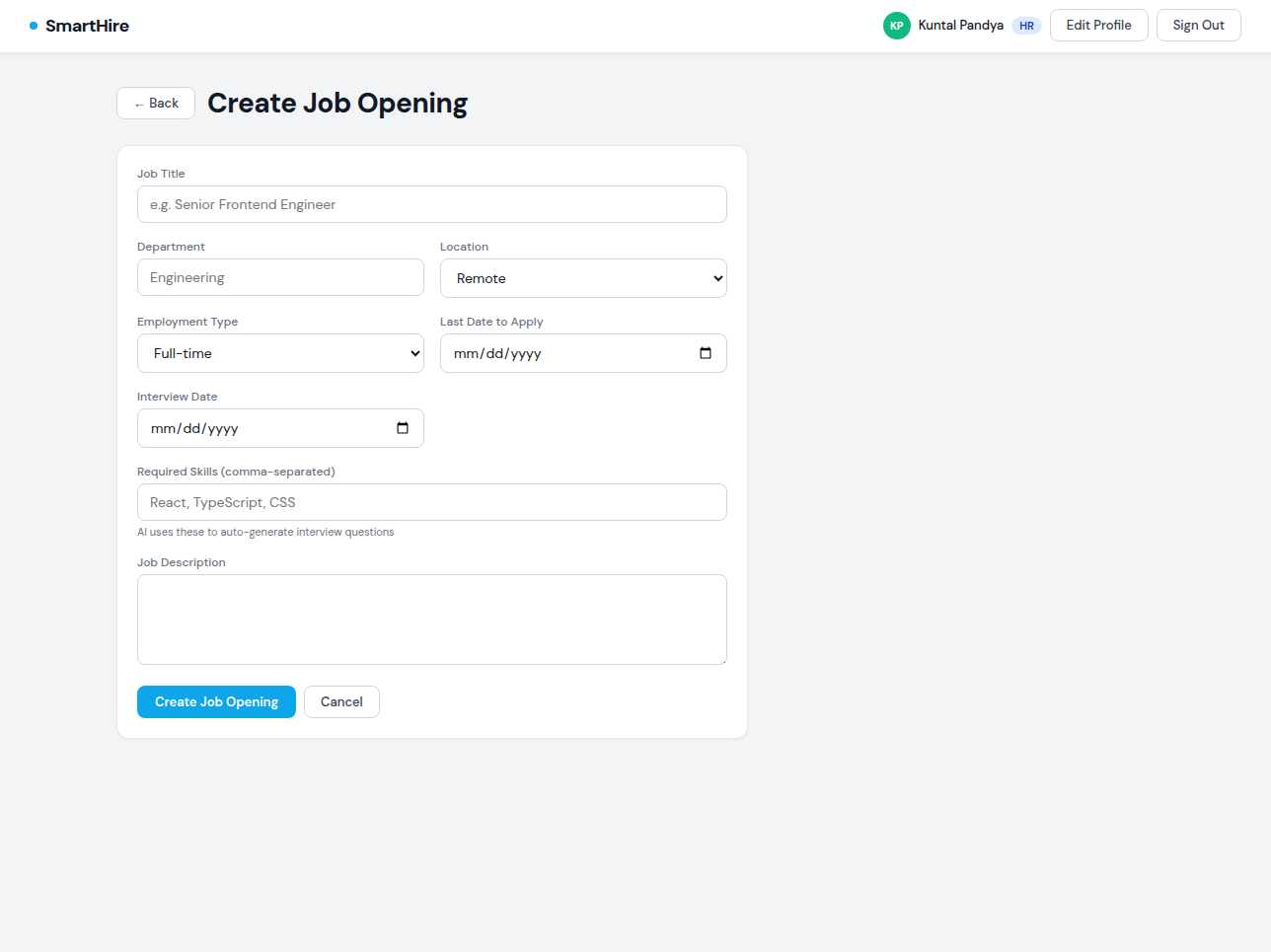This screenshot has width=1271, height=952.
Task: Open the Interview Date calendar picker icon
Action: point(403,428)
